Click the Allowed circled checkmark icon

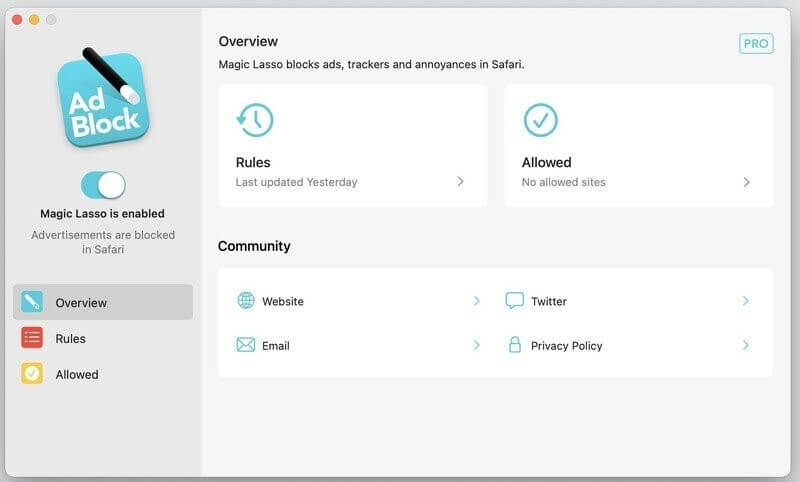540,120
